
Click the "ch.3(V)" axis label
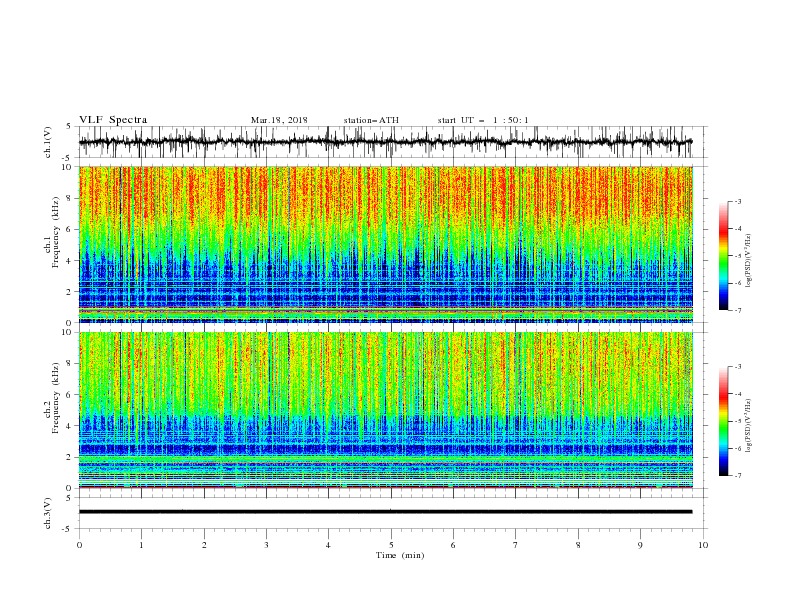[x=48, y=513]
